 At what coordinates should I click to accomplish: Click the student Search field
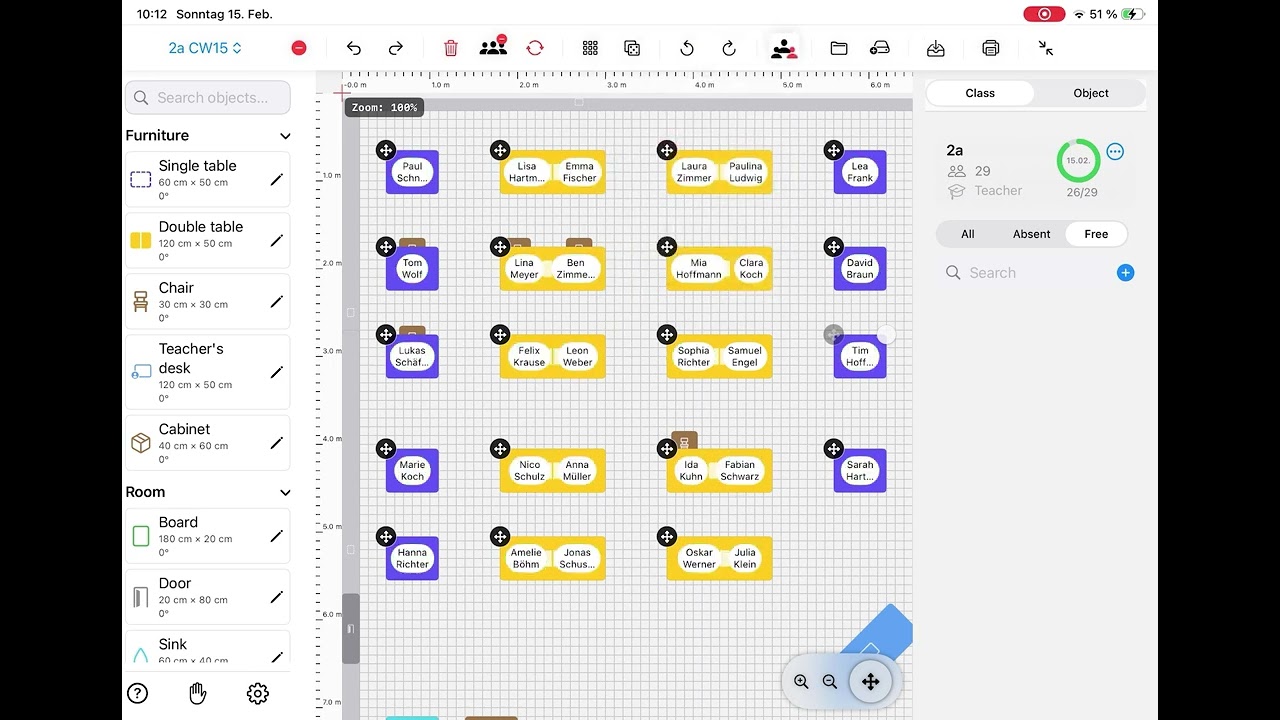coord(1026,273)
